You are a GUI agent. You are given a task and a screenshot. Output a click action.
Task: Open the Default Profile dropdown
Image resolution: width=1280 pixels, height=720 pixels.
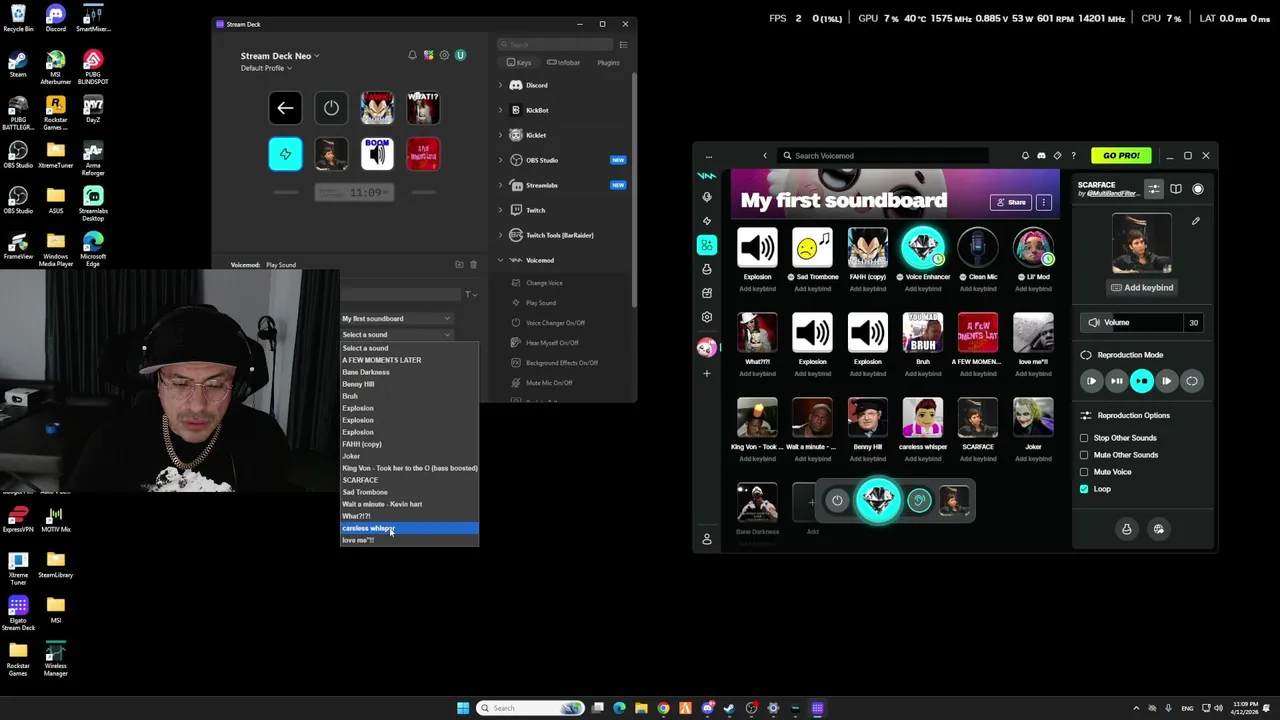266,68
